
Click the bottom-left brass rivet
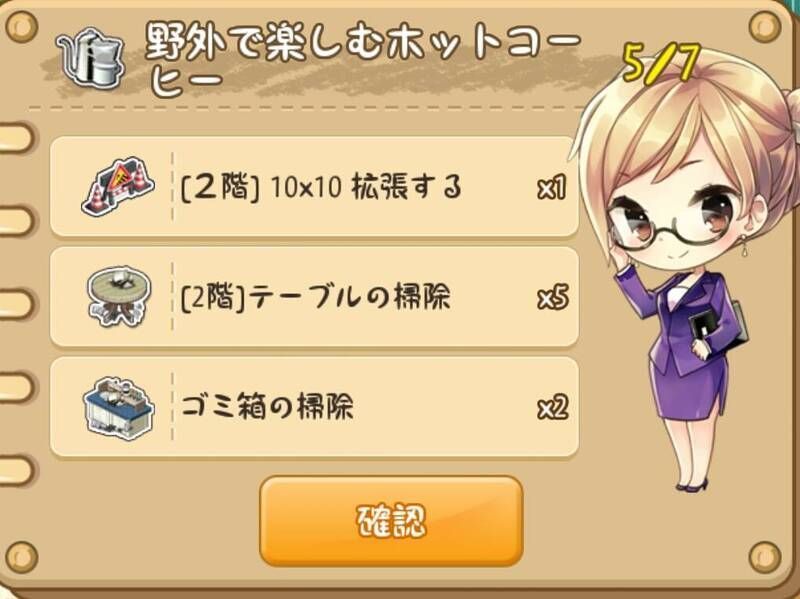[x=21, y=557]
